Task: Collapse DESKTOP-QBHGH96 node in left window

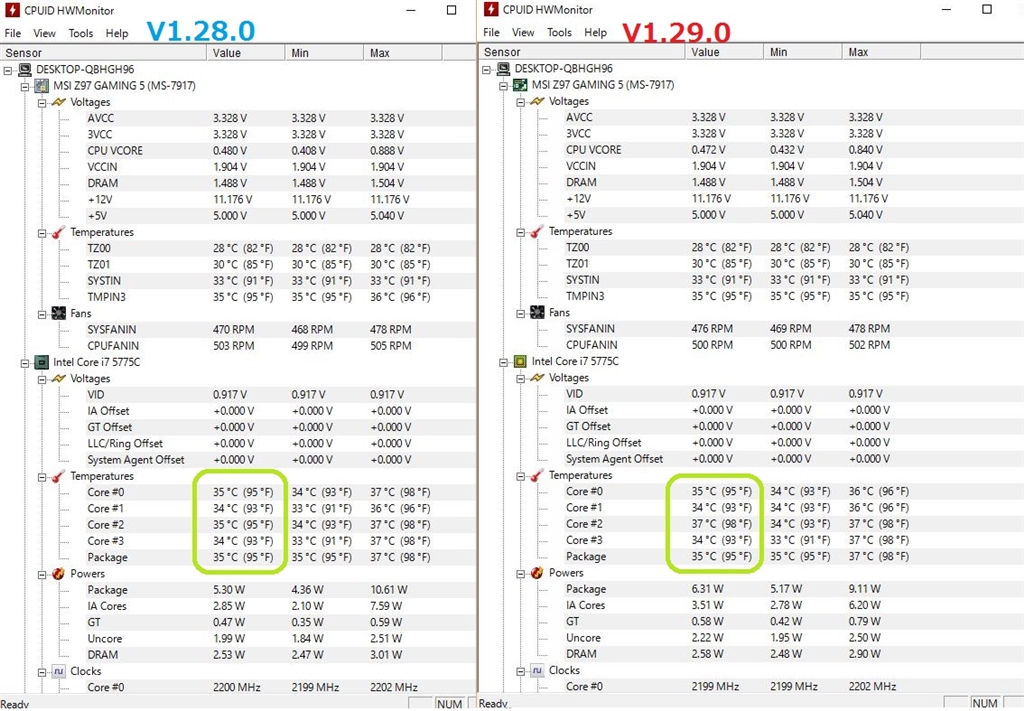Action: 8,70
